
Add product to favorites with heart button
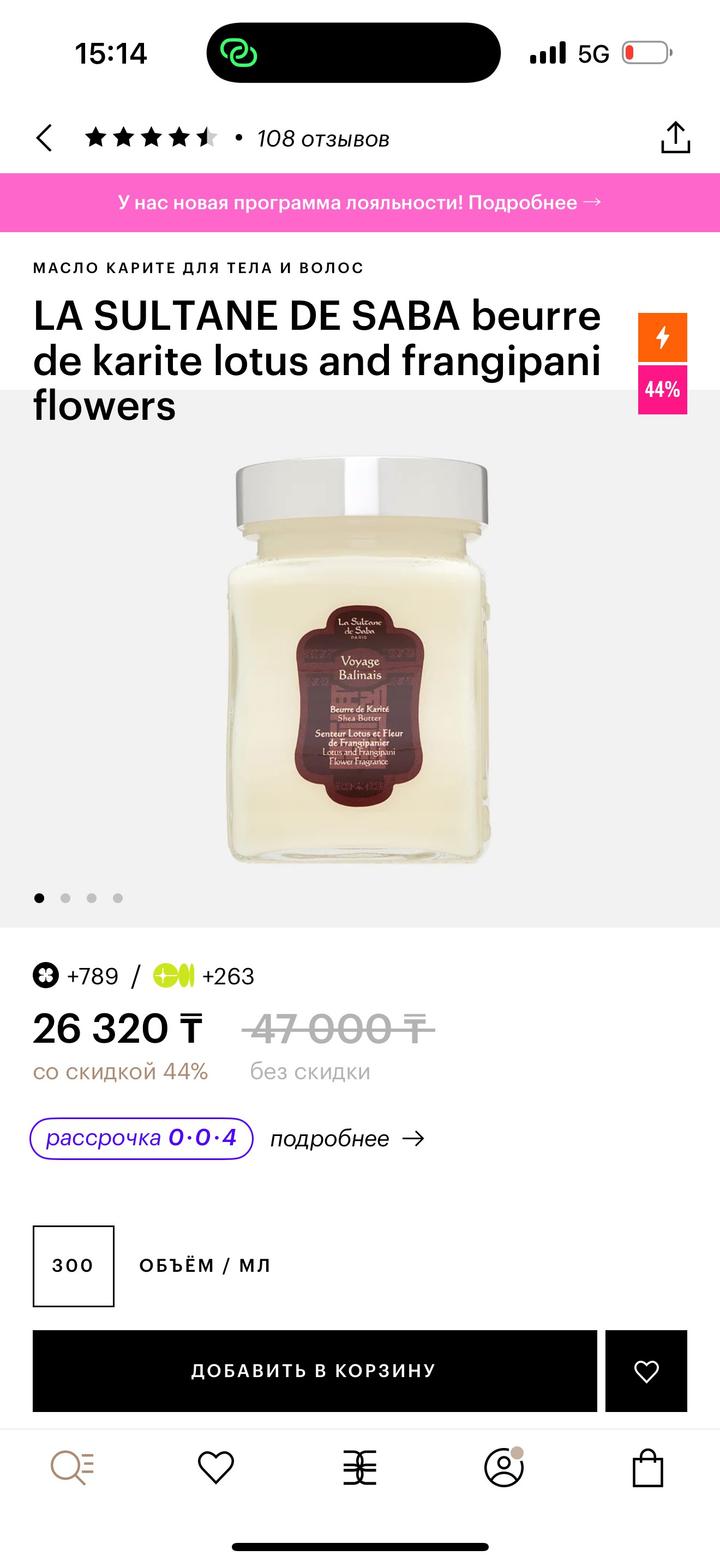(x=646, y=1371)
